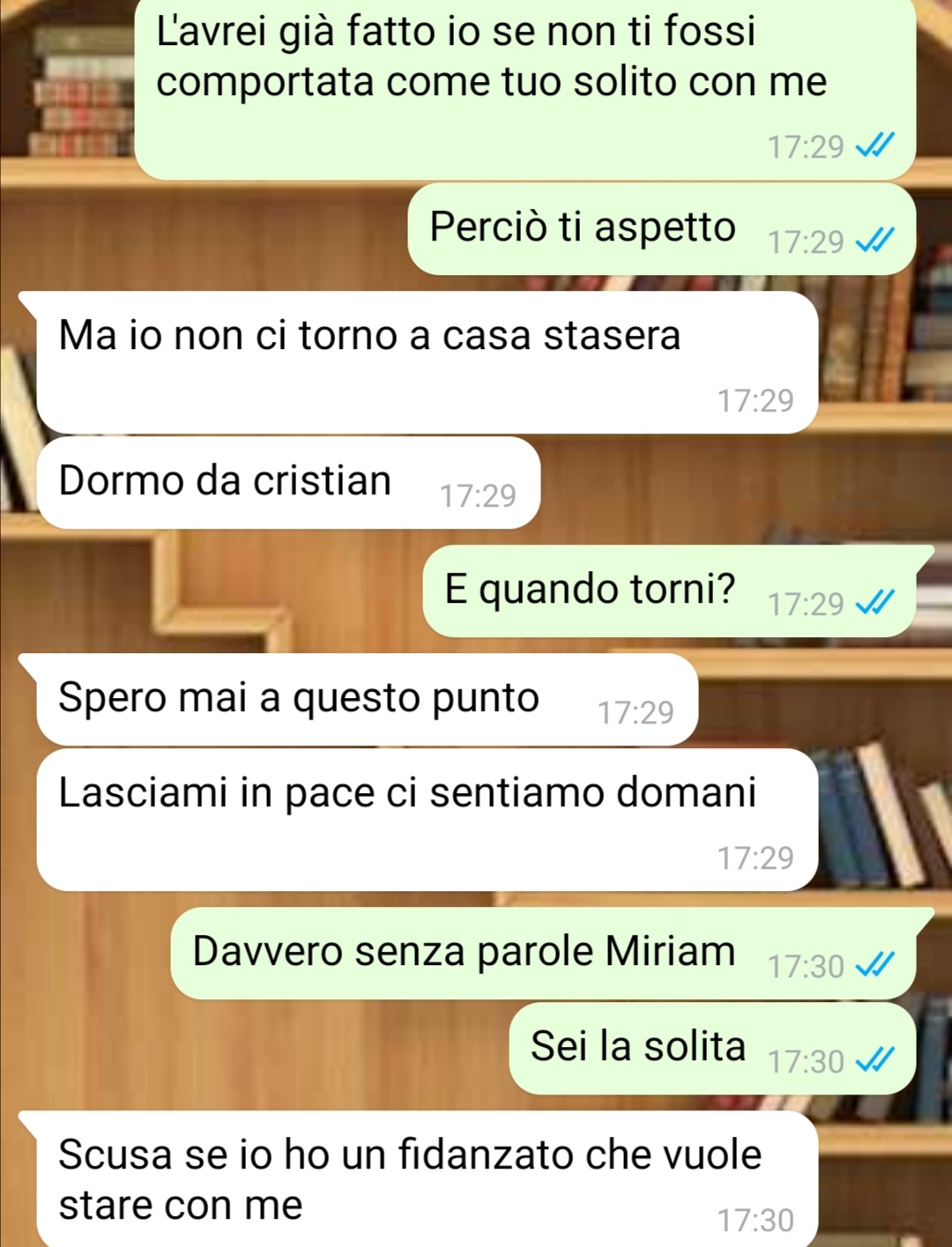Select the 'L'avrei già fatto io' message bubble

(x=525, y=89)
